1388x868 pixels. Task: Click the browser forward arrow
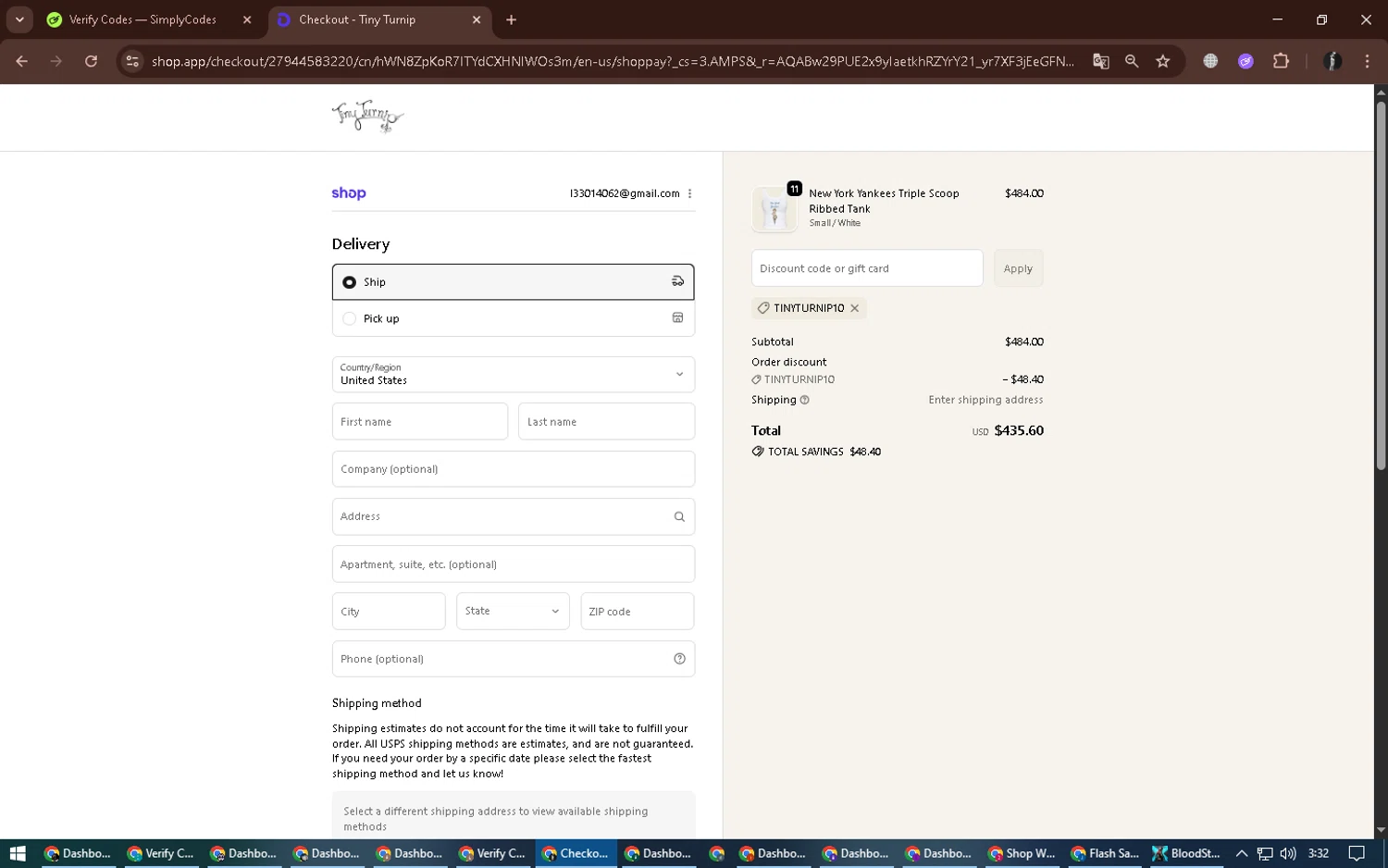pos(56,61)
